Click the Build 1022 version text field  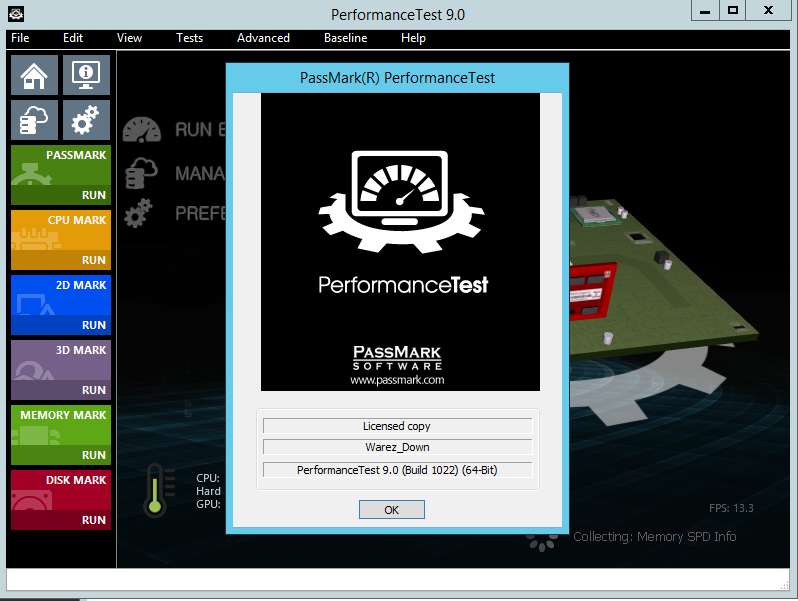(397, 470)
